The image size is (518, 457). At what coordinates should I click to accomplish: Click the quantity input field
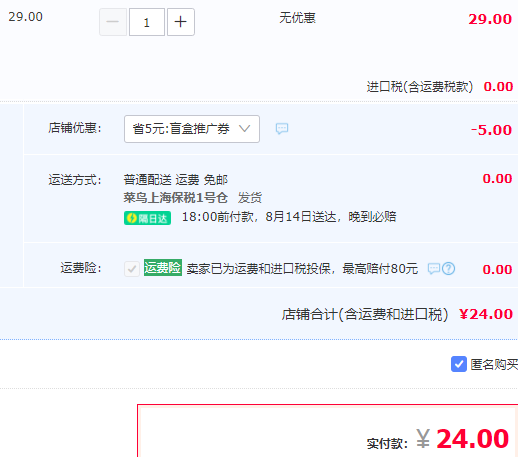147,22
